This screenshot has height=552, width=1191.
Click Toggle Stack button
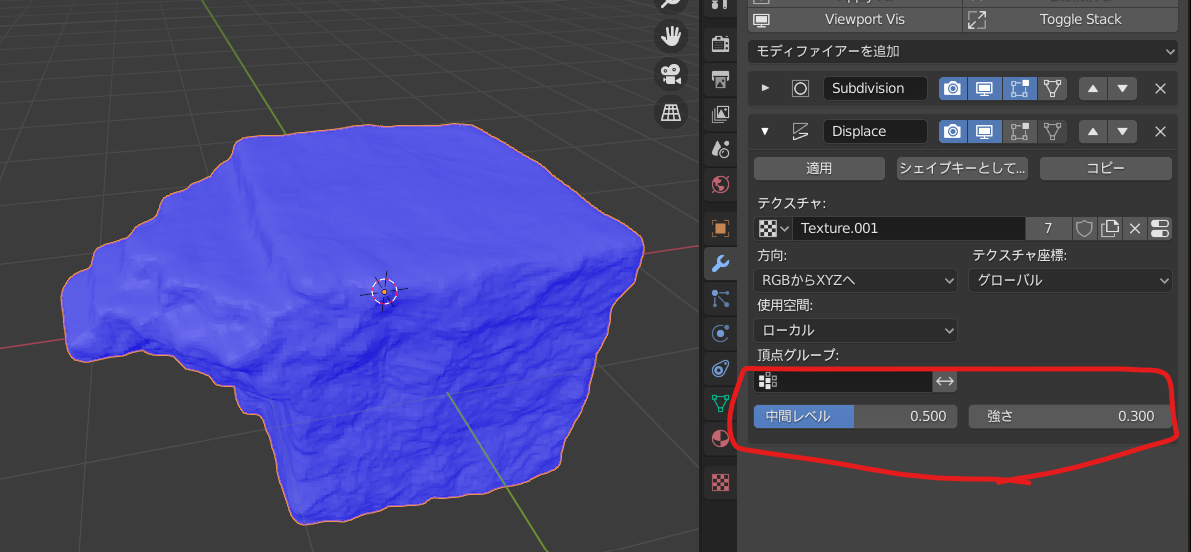tap(1070, 19)
